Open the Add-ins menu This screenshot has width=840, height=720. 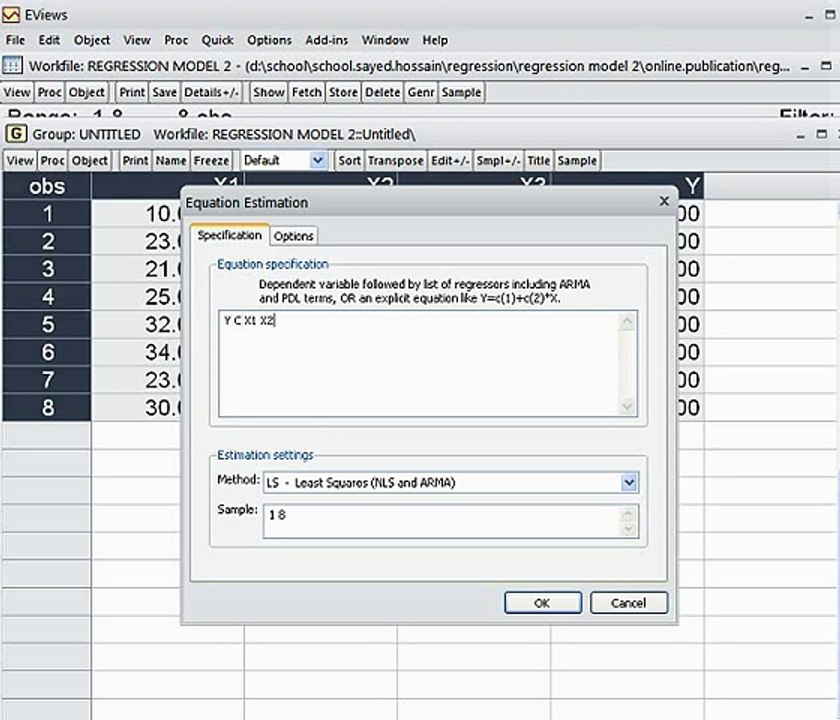click(x=326, y=40)
